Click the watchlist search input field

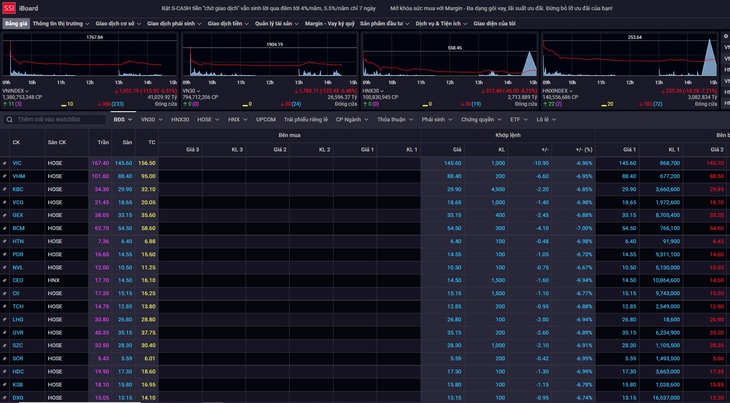(55, 120)
